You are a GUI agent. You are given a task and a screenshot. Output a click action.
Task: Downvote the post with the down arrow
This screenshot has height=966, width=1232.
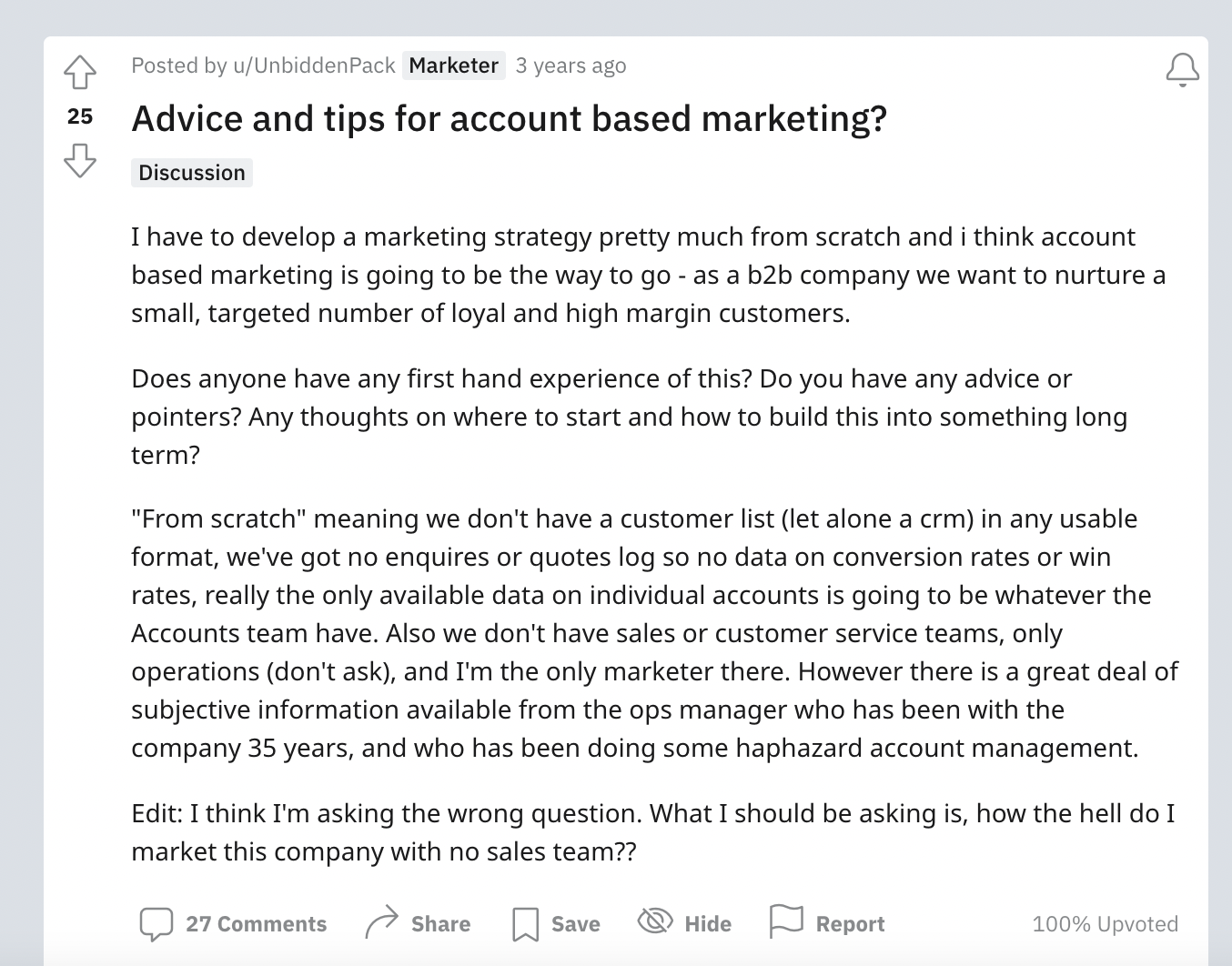pyautogui.click(x=80, y=161)
